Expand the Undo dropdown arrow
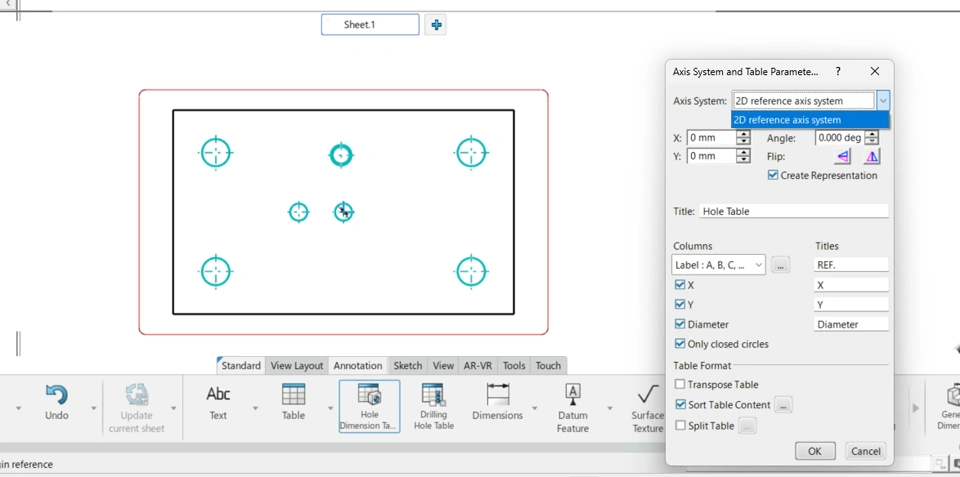The height and width of the screenshot is (477, 960). click(x=93, y=408)
